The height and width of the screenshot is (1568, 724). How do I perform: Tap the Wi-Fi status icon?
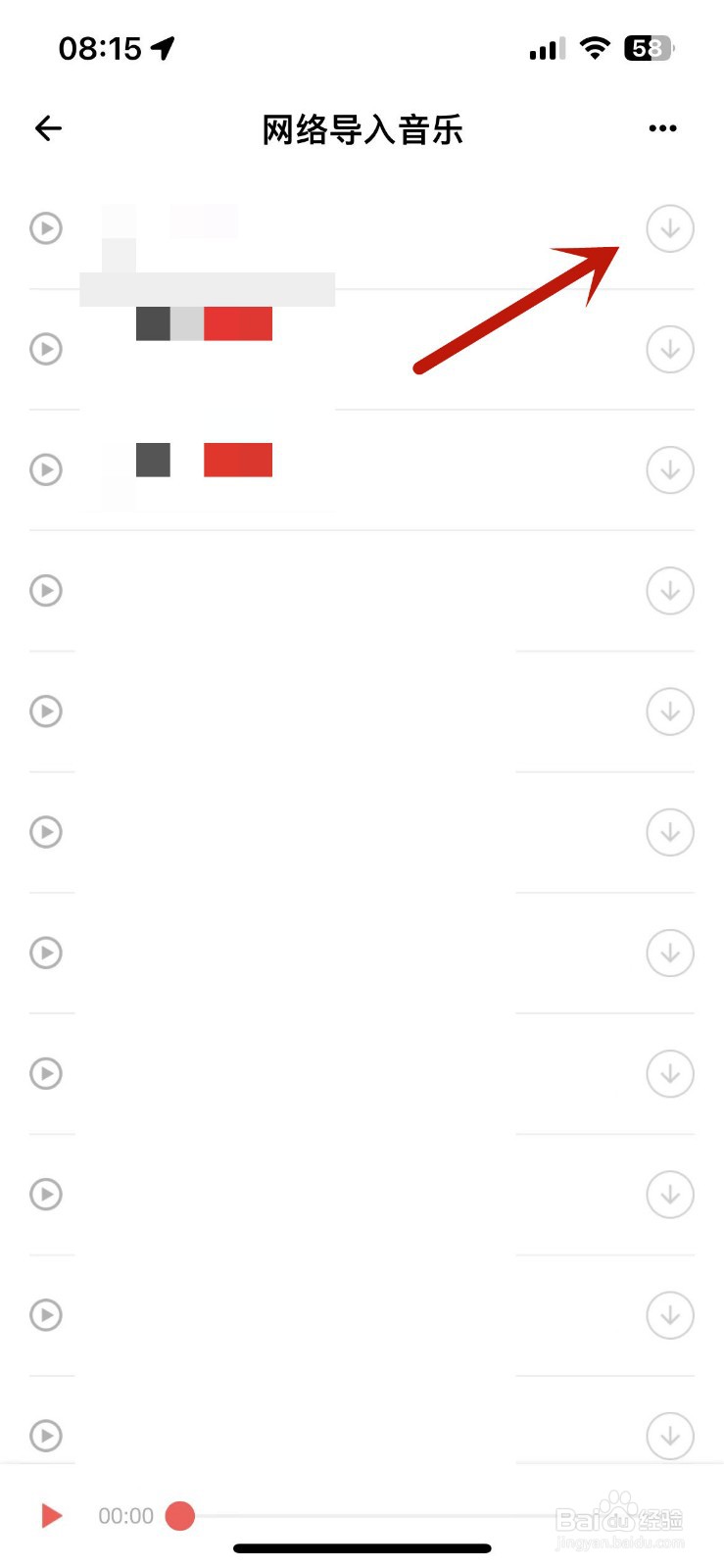[x=595, y=47]
